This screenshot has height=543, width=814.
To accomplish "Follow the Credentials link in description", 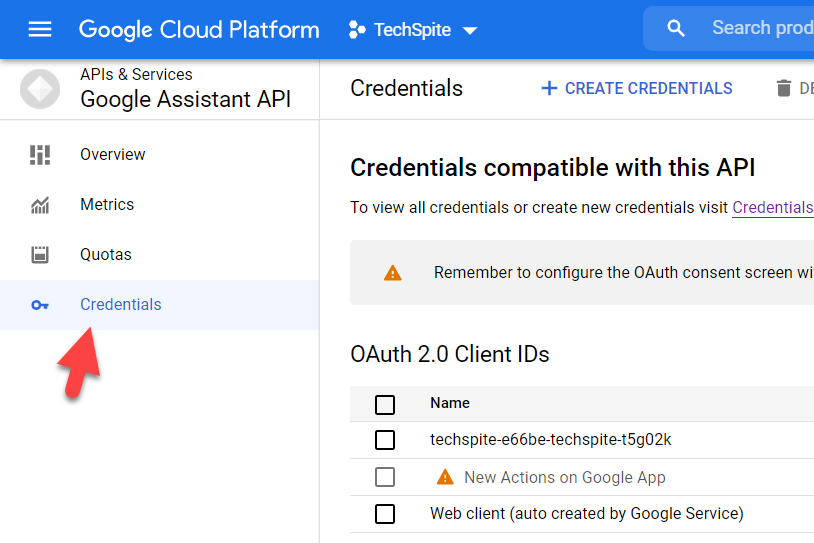I will point(772,208).
